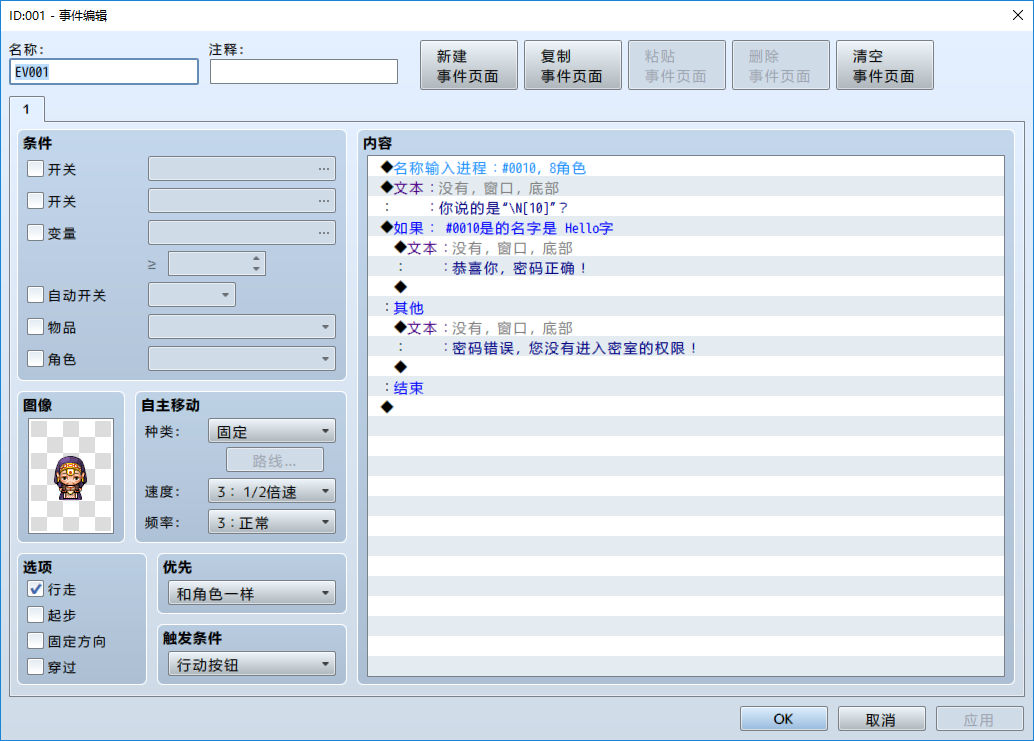Open the 物品 dropdown list

pos(242,327)
